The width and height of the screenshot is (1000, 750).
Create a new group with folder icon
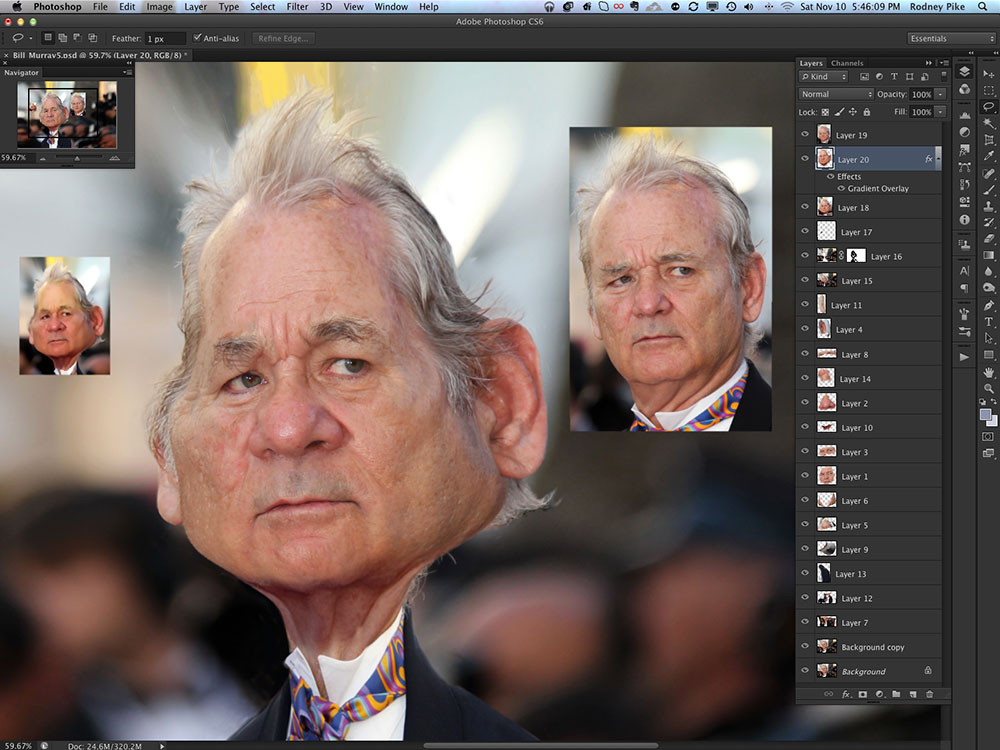(x=896, y=694)
